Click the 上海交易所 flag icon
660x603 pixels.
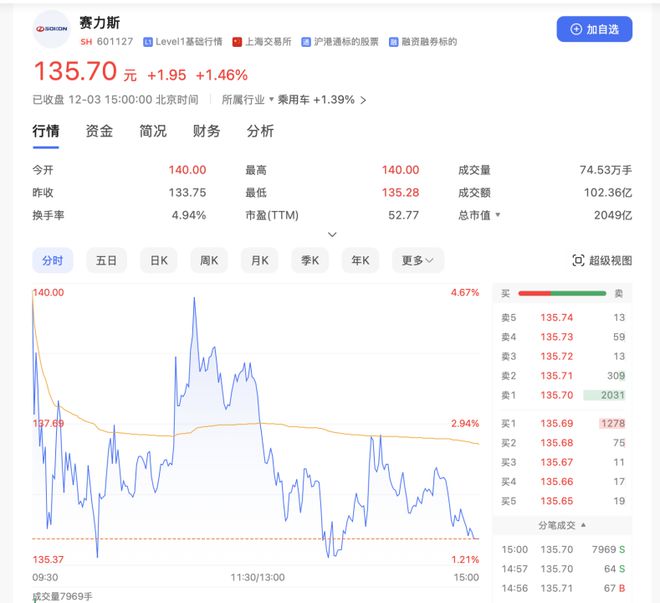pyautogui.click(x=237, y=42)
